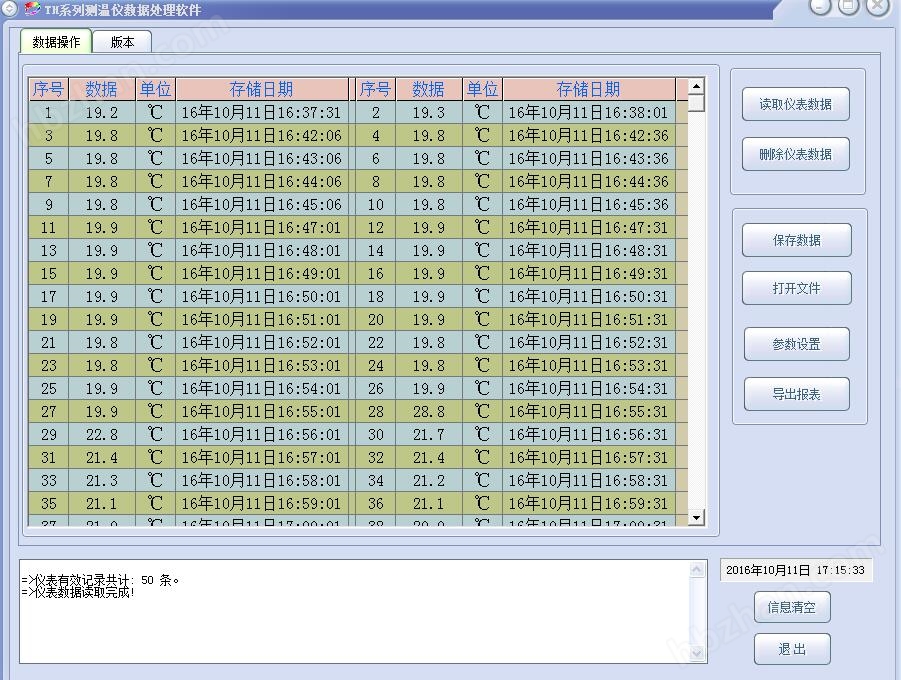Click the date time field 2016年10月11日 17:15:33

click(x=795, y=570)
